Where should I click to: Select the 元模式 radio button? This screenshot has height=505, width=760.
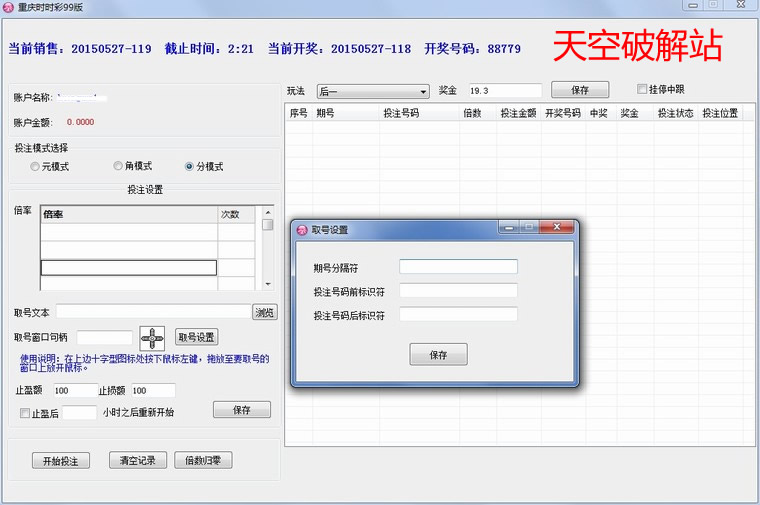click(x=36, y=167)
